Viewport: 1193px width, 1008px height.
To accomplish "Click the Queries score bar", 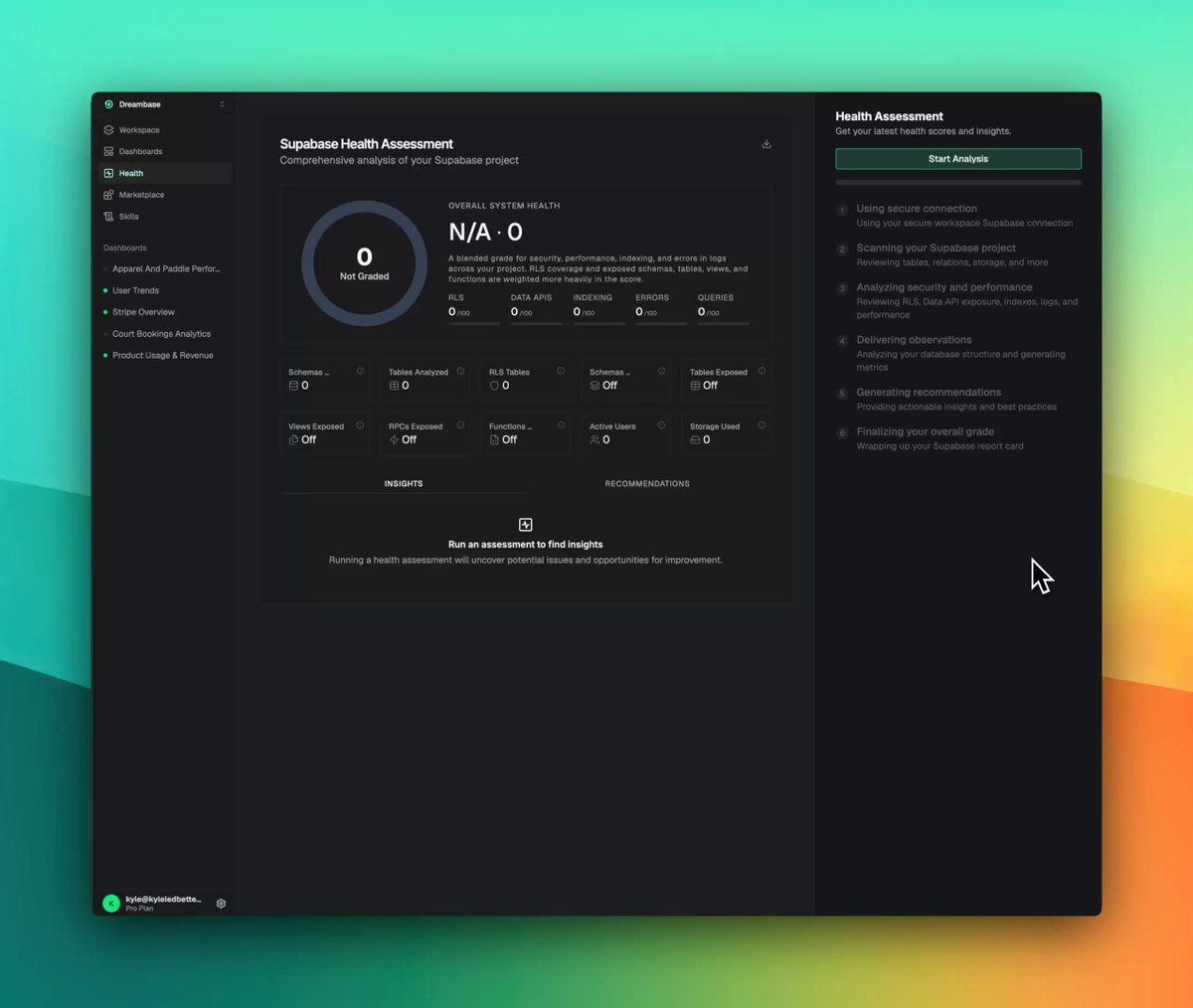I will 724,324.
